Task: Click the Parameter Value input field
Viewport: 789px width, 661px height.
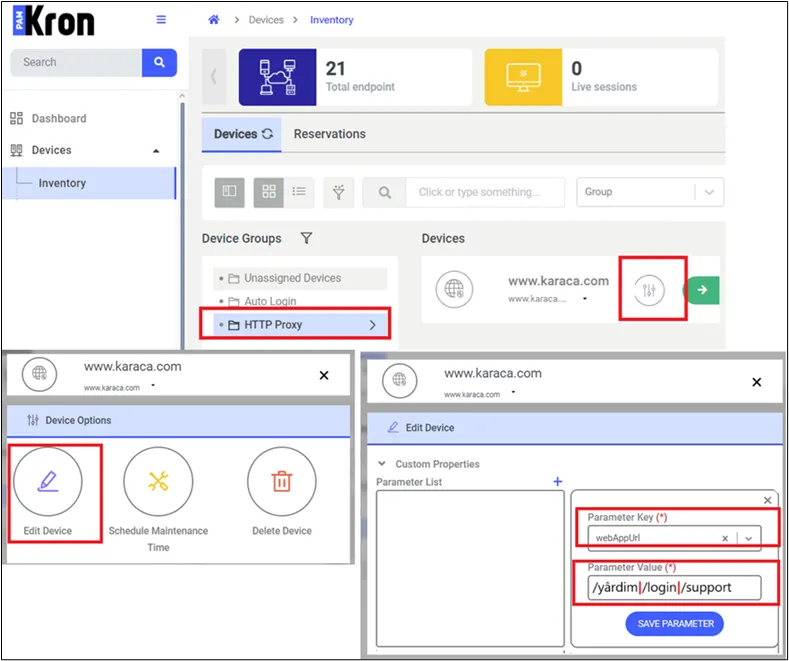Action: point(674,588)
